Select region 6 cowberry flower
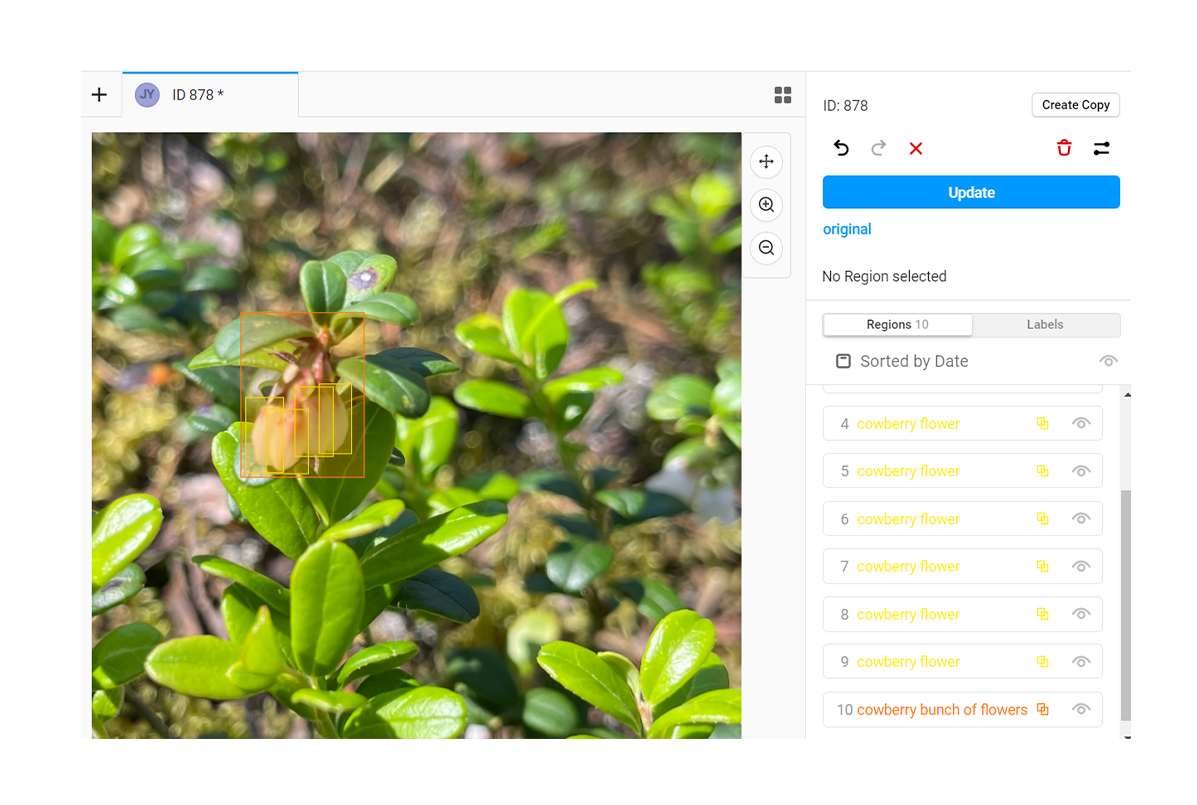Image resolution: width=1197 pixels, height=805 pixels. (x=962, y=519)
